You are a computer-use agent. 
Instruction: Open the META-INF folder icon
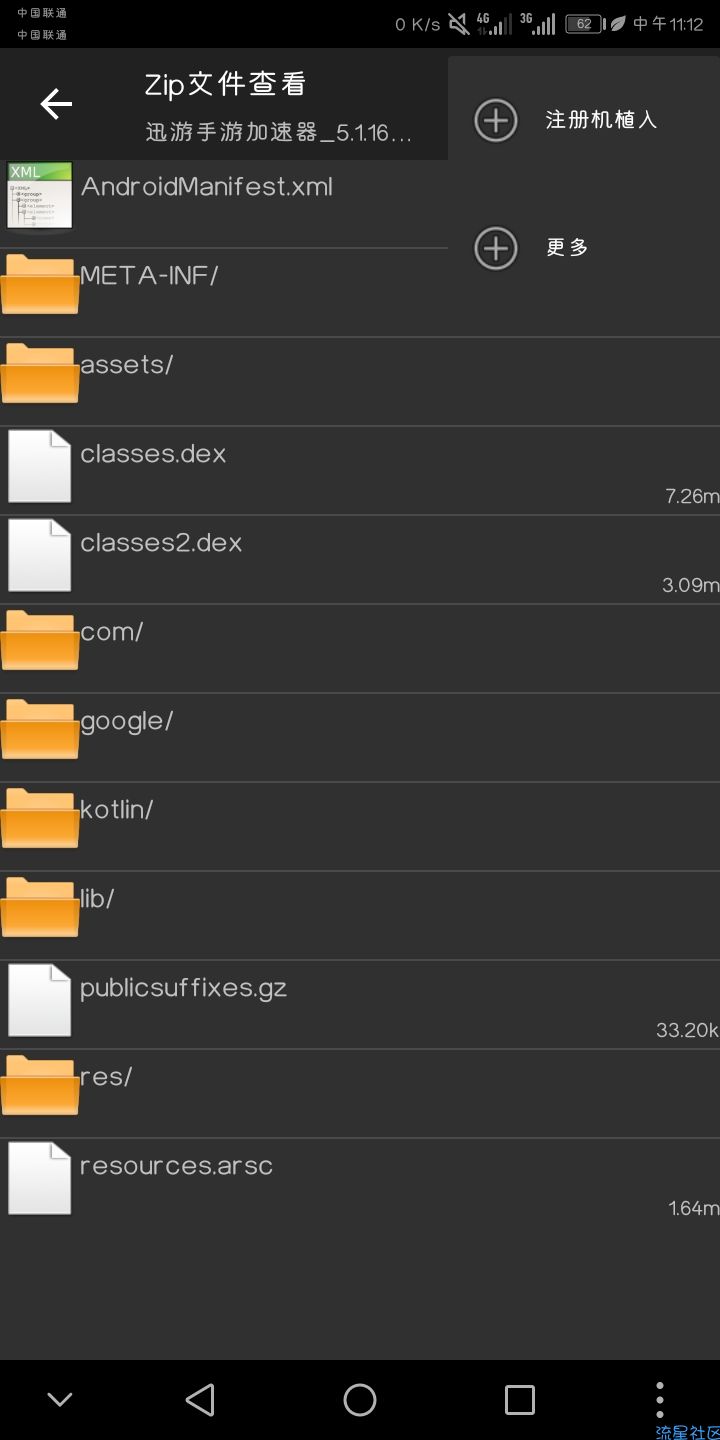pos(40,284)
